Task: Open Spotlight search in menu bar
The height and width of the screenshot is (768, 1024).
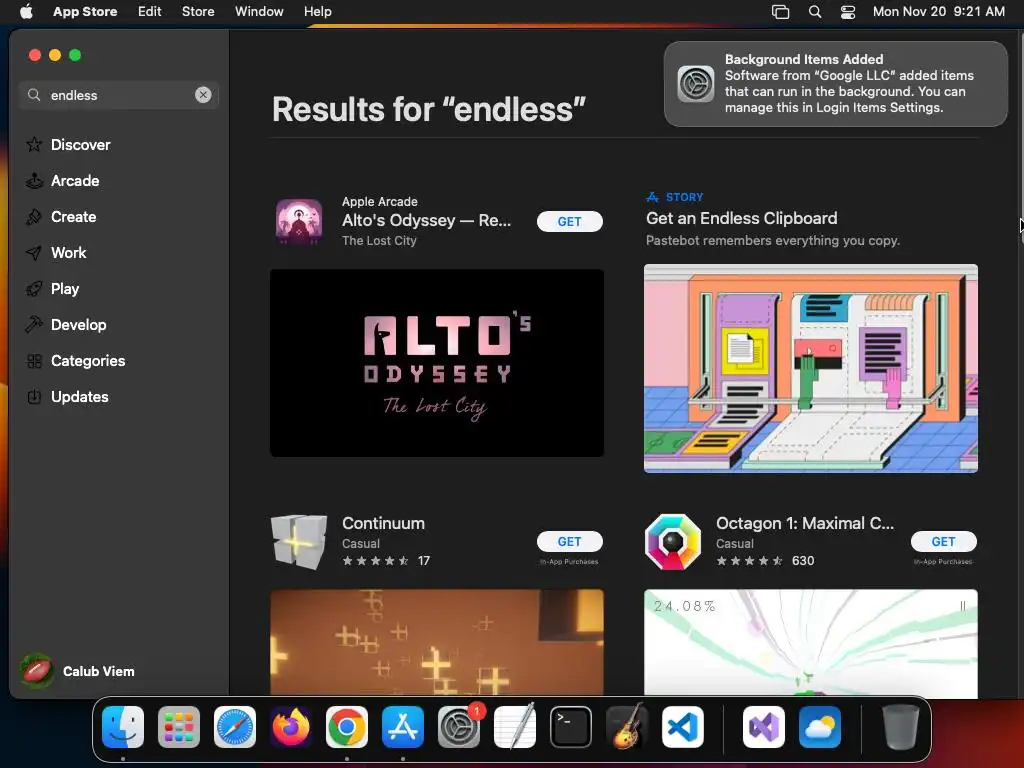Action: coord(814,11)
